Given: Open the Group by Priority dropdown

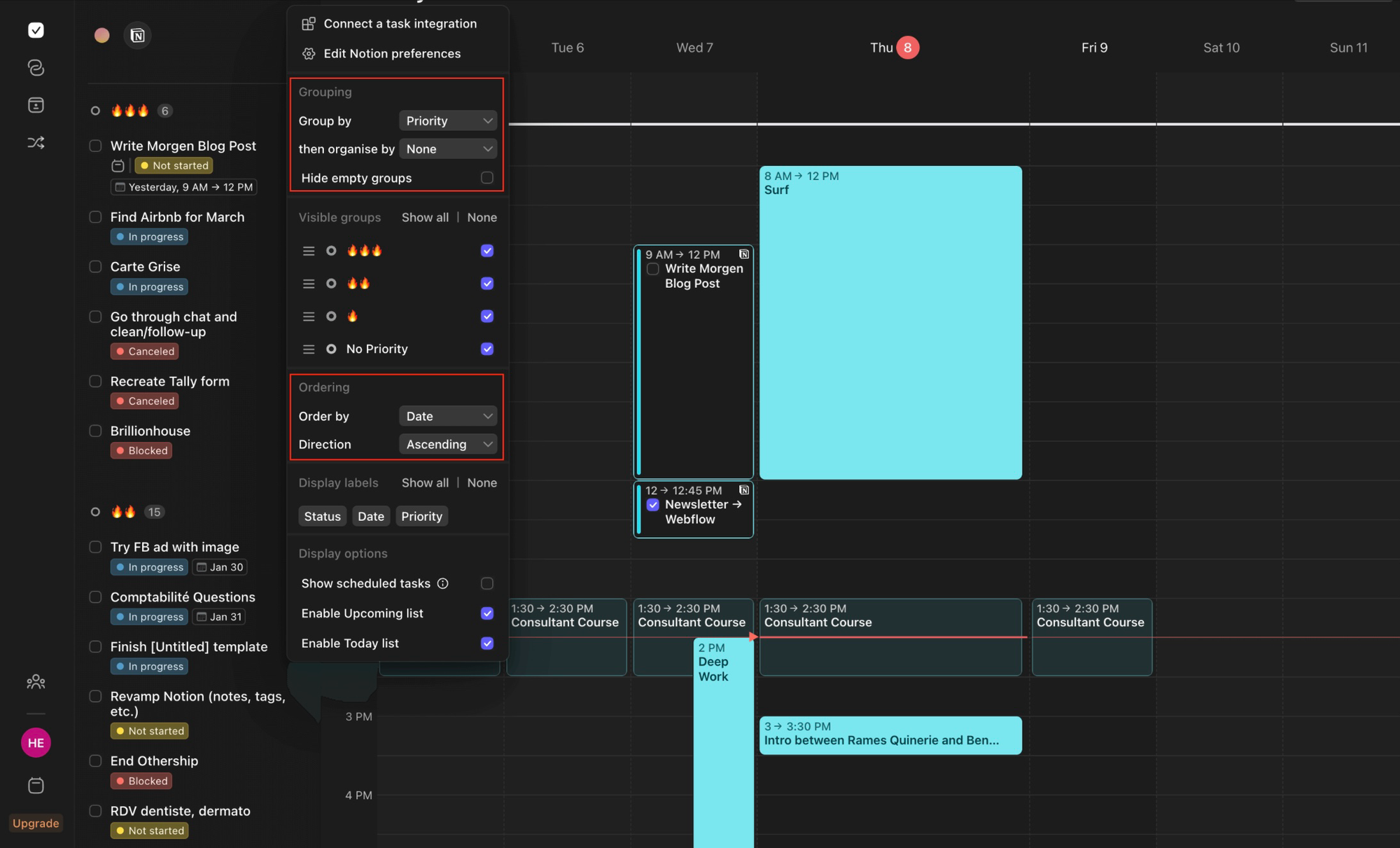Looking at the screenshot, I should [x=448, y=120].
